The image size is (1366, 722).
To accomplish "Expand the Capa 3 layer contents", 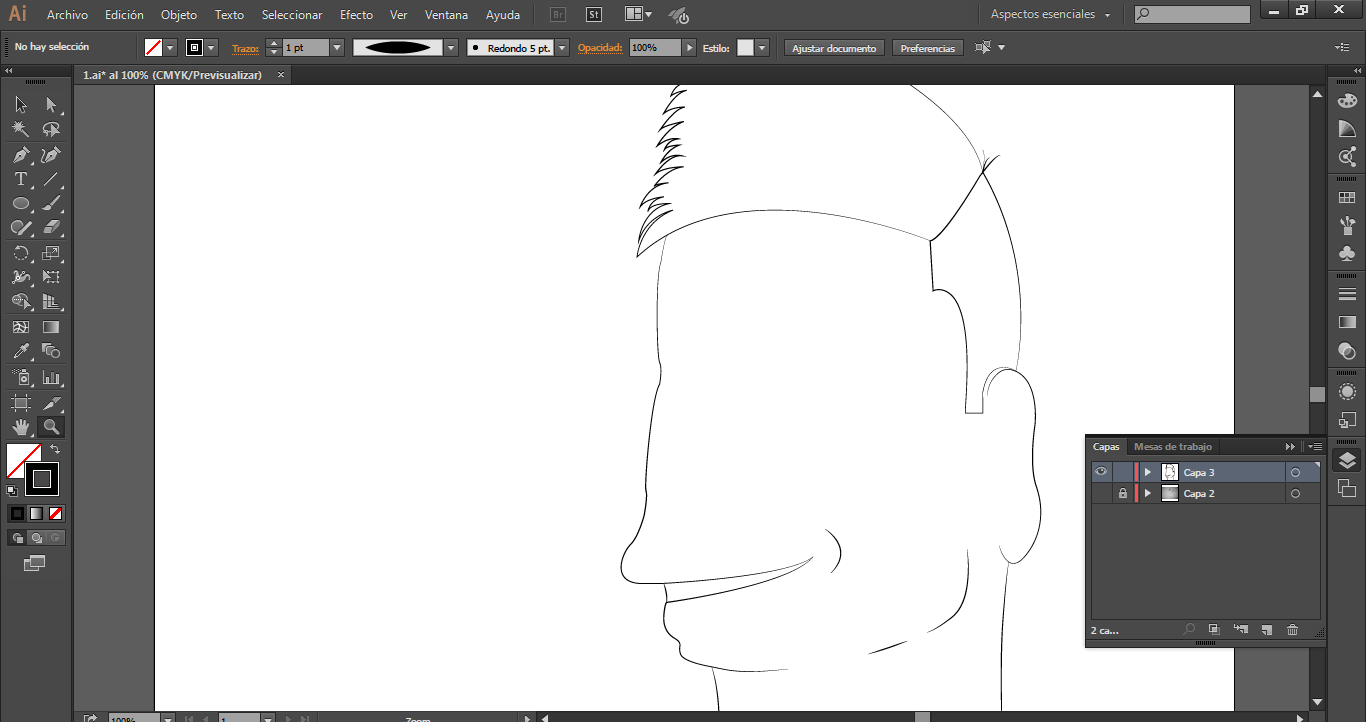I will (x=1148, y=472).
